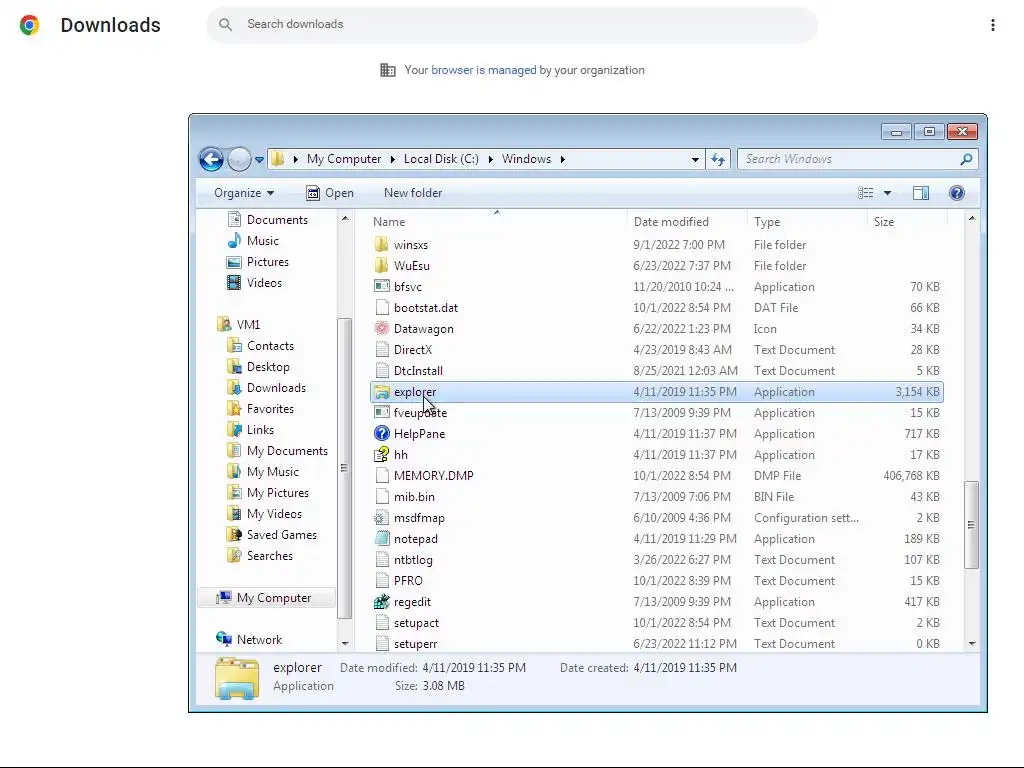The height and width of the screenshot is (768, 1024).
Task: Click New folder in toolbar
Action: [x=413, y=193]
